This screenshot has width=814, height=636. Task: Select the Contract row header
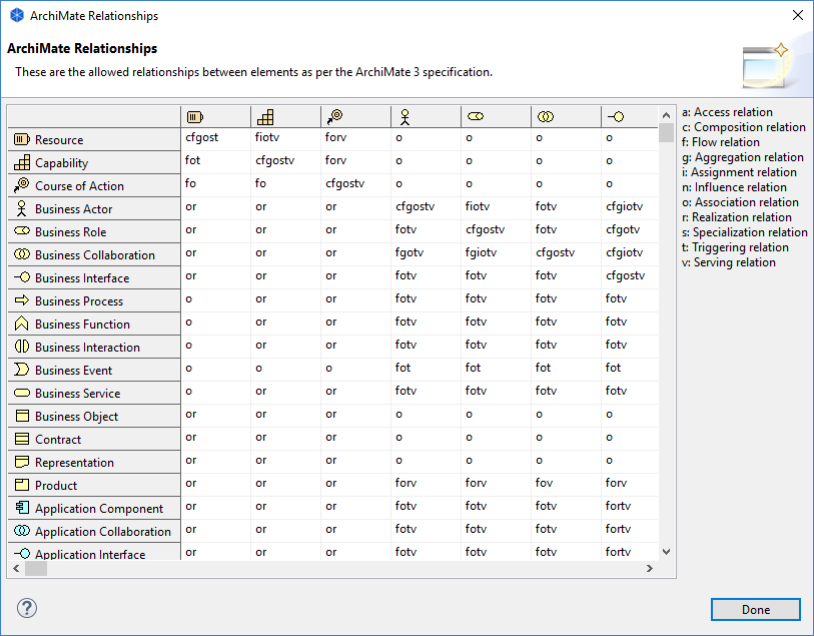pyautogui.click(x=94, y=439)
